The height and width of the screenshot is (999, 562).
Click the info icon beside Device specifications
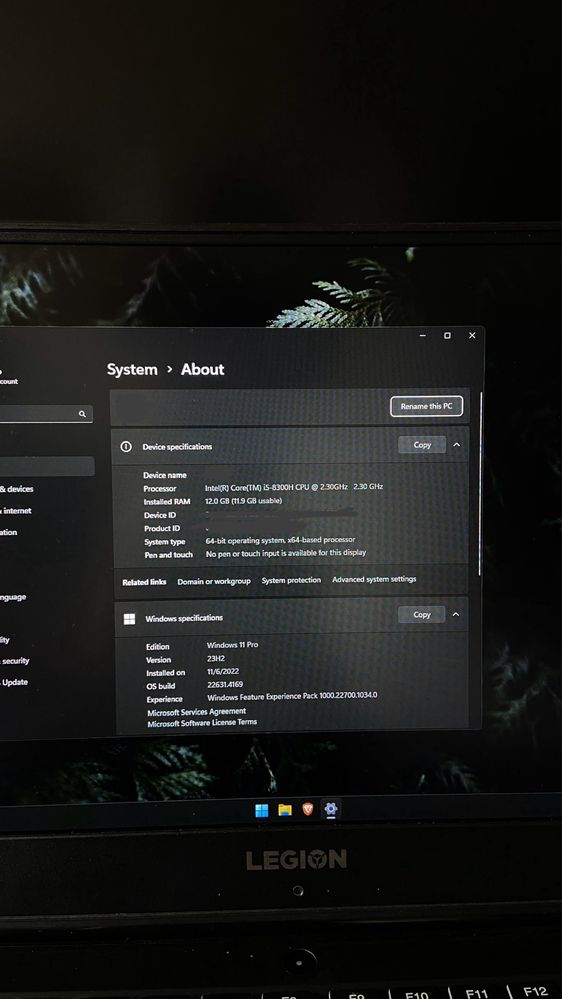(x=126, y=447)
